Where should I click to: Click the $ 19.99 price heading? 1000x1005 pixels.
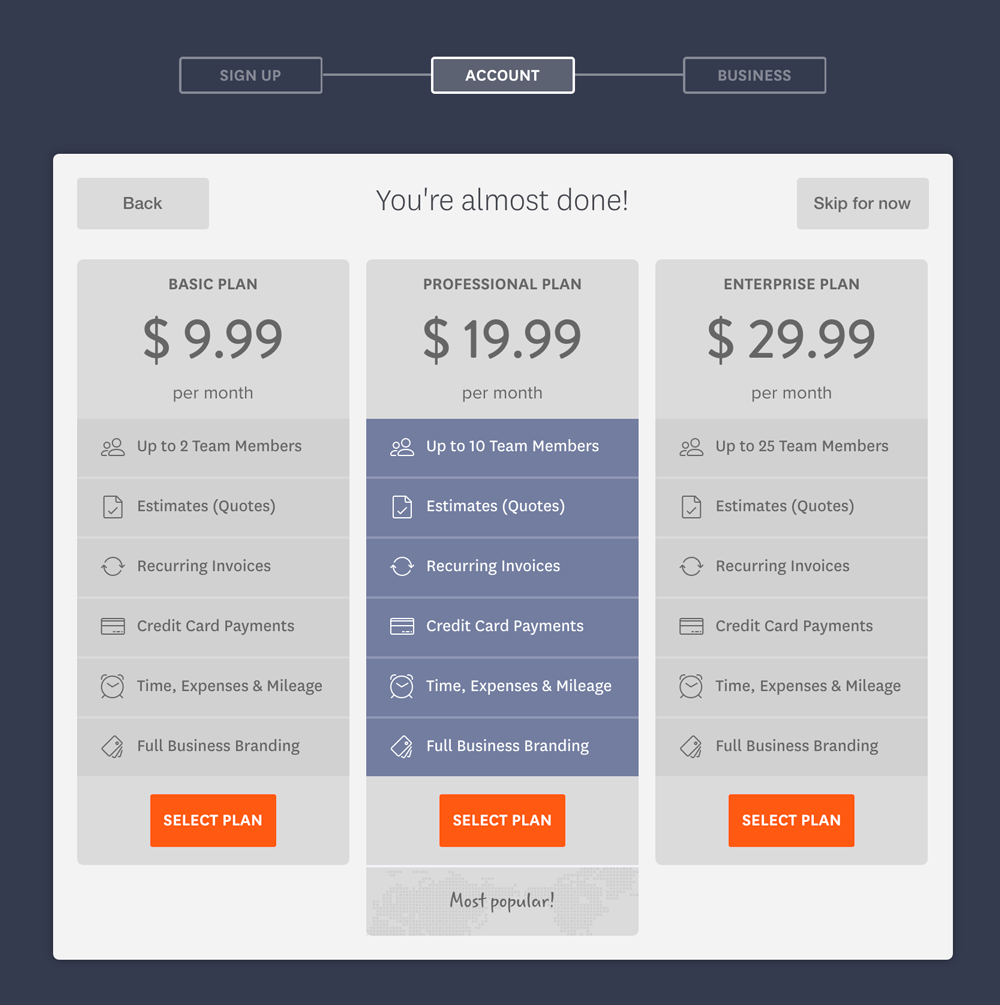coord(502,338)
